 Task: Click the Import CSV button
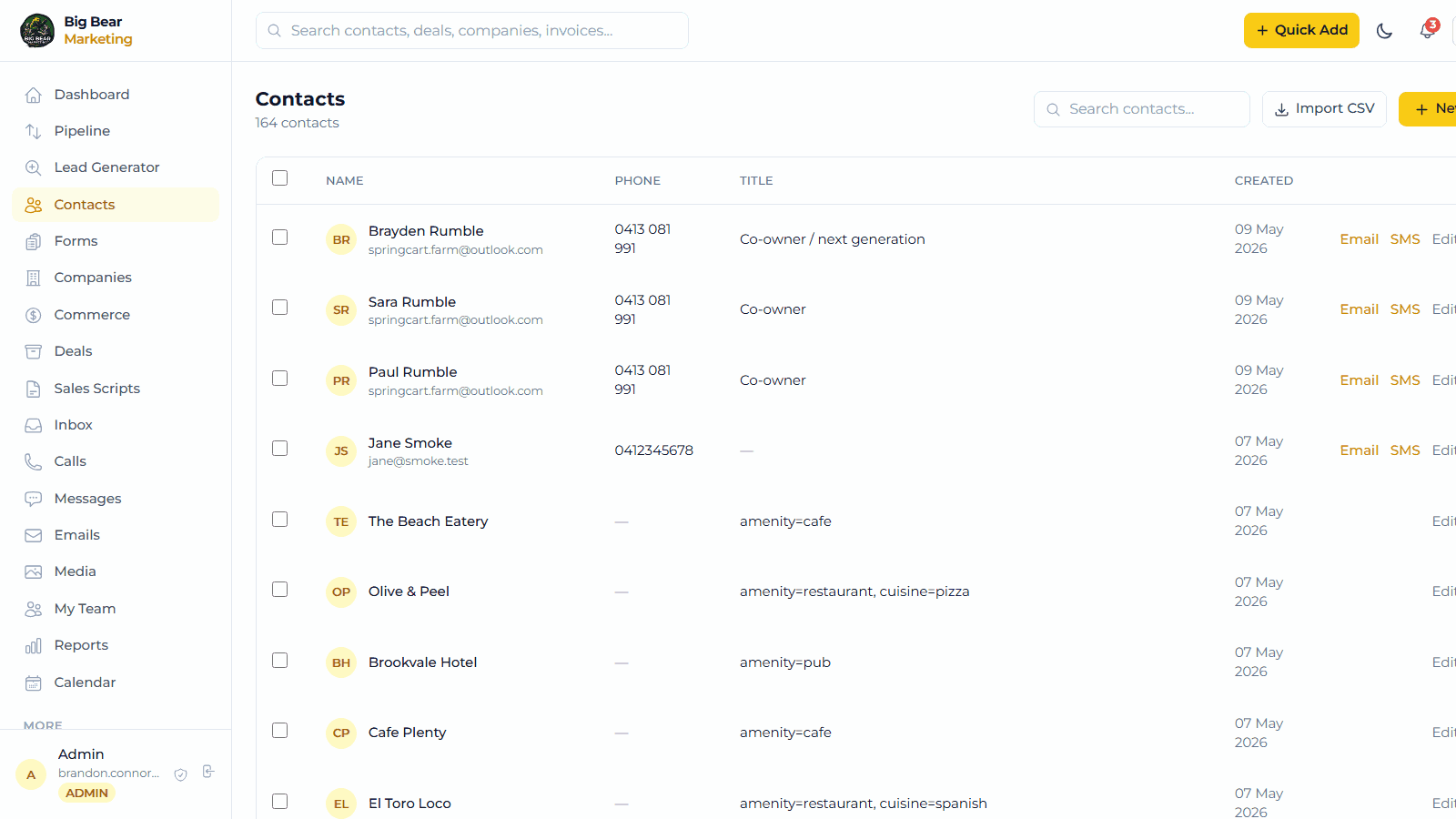coord(1324,109)
